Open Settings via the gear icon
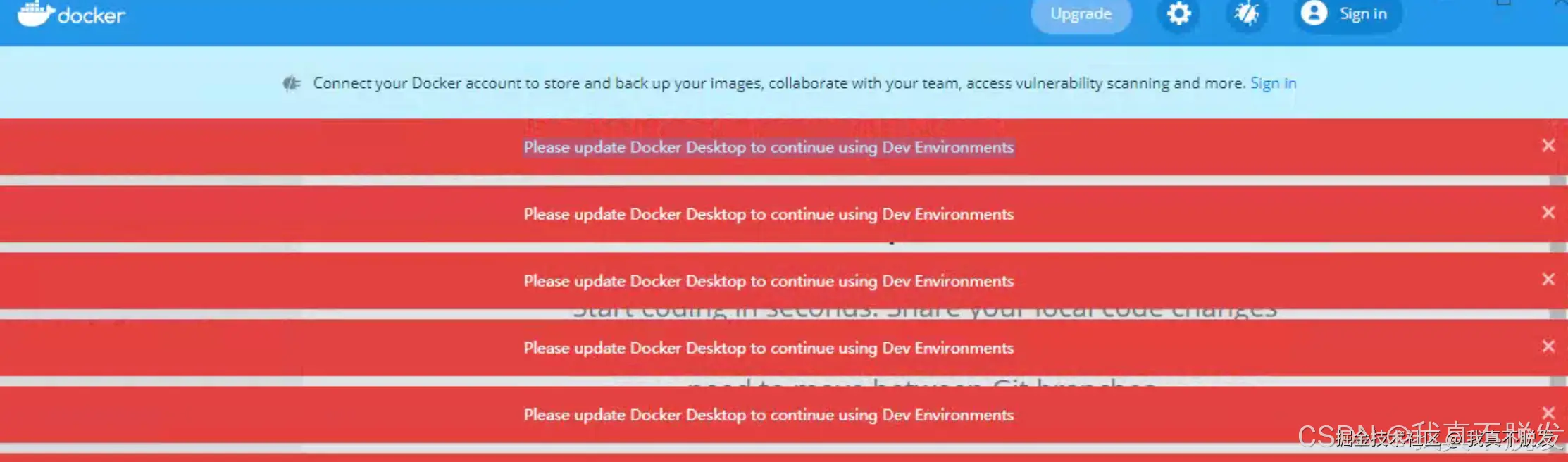The height and width of the screenshot is (462, 1568). (x=1178, y=13)
